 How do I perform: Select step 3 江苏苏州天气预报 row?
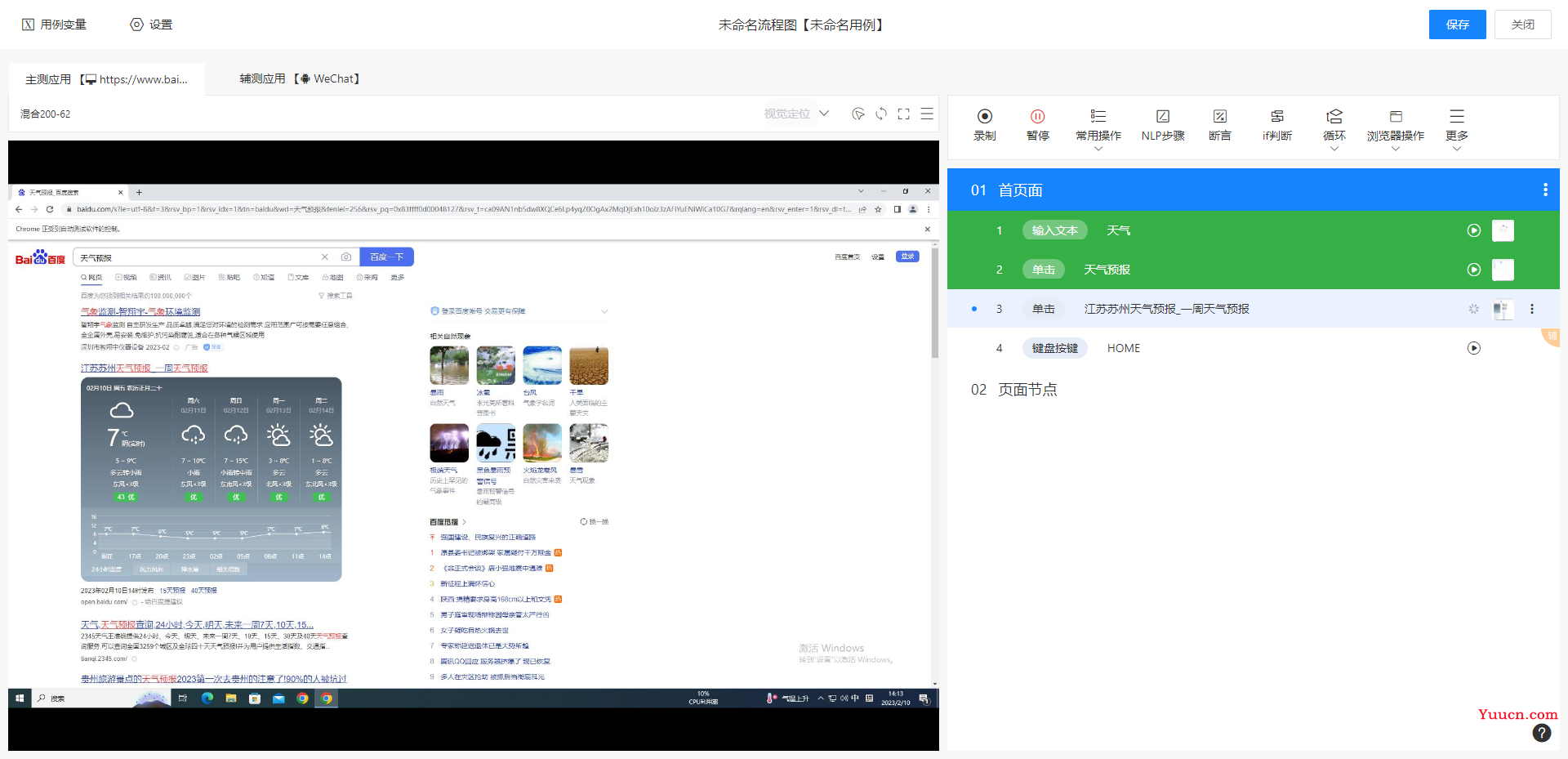coord(1253,309)
